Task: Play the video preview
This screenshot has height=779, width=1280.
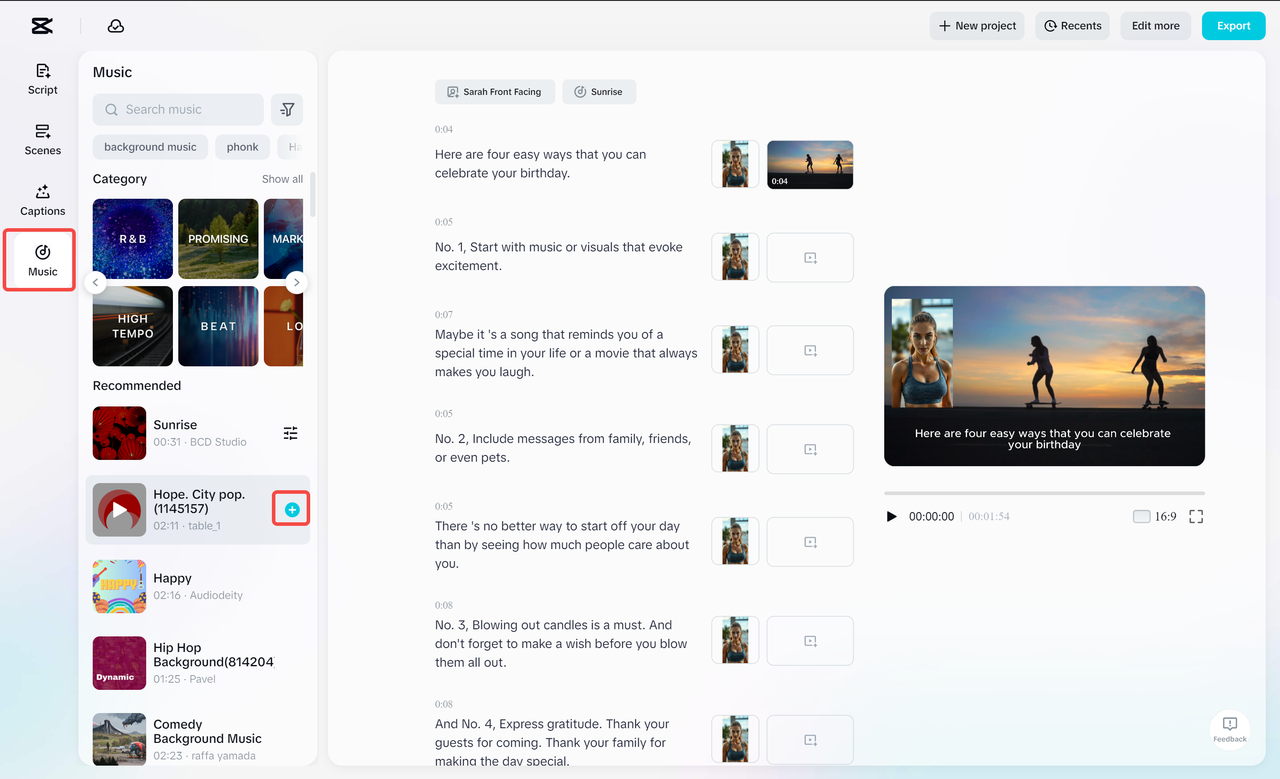Action: 892,517
